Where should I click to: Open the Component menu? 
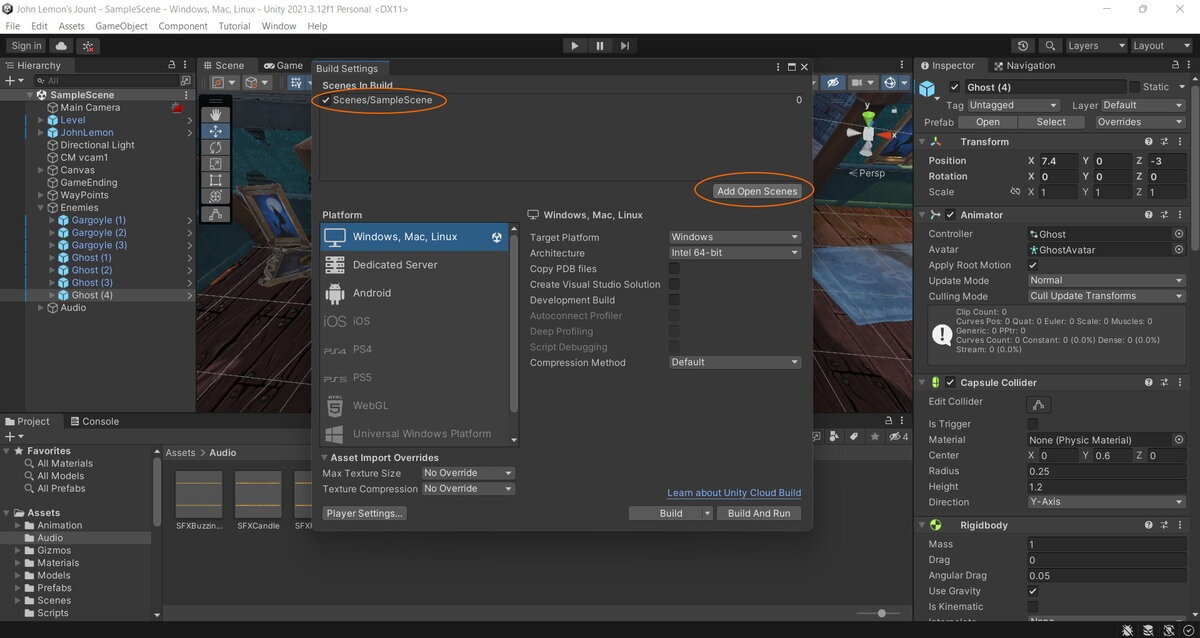click(183, 26)
